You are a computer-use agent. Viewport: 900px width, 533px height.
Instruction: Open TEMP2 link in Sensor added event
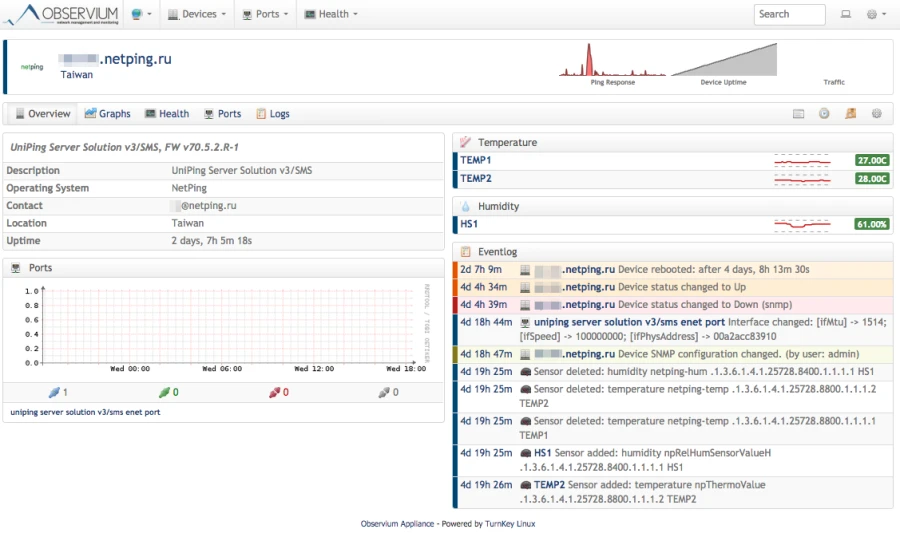tap(549, 485)
